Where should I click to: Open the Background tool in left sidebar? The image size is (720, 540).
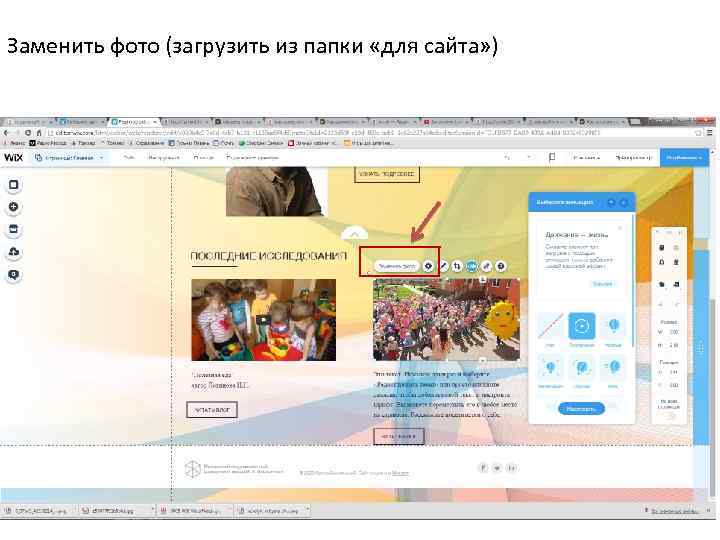coord(14,185)
